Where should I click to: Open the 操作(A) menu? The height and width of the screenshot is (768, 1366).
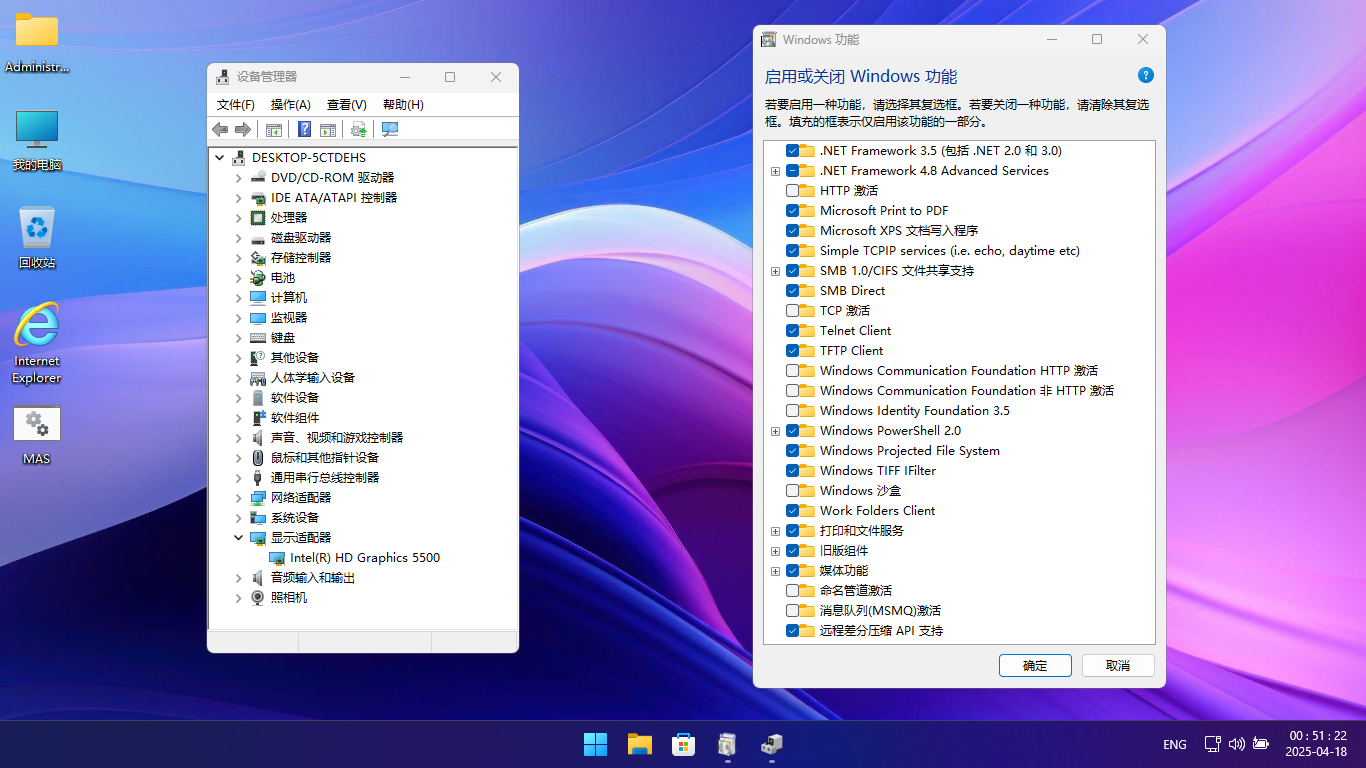coord(290,104)
